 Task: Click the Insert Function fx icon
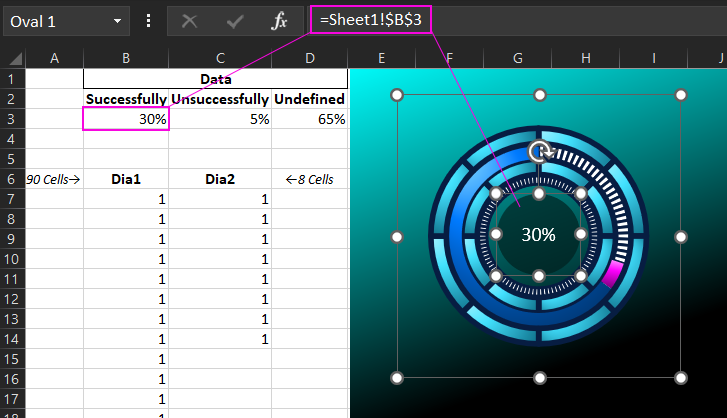click(281, 20)
